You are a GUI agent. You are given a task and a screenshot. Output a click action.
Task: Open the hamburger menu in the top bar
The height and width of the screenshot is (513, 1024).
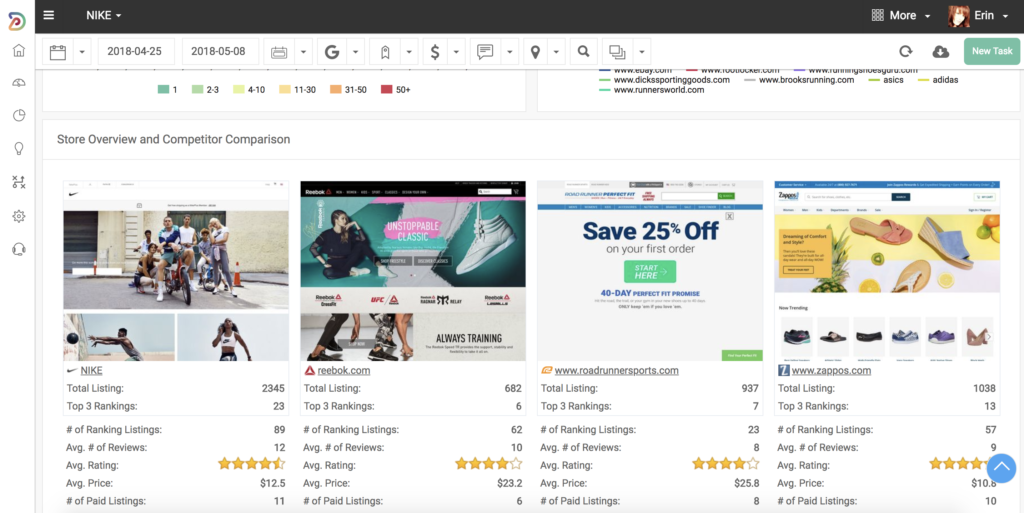[49, 15]
